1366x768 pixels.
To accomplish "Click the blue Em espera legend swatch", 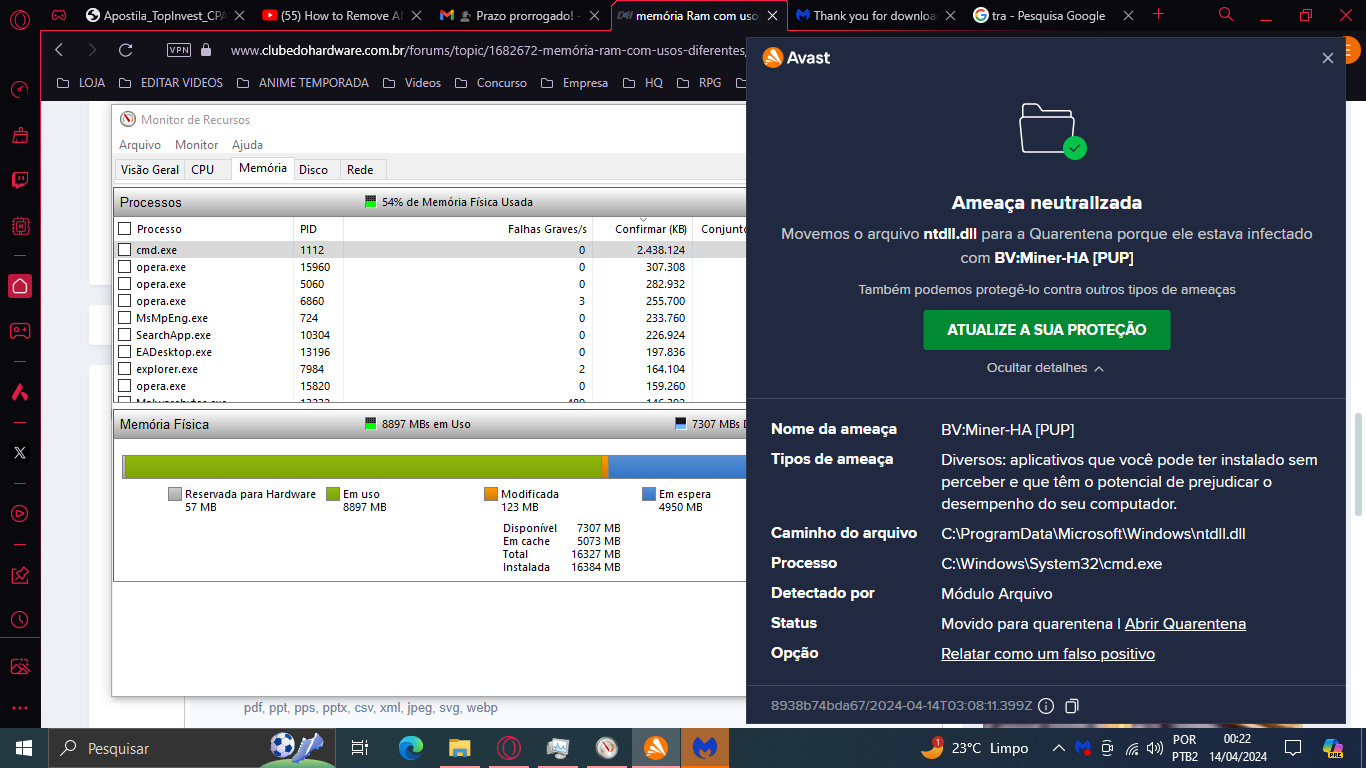I will point(650,494).
